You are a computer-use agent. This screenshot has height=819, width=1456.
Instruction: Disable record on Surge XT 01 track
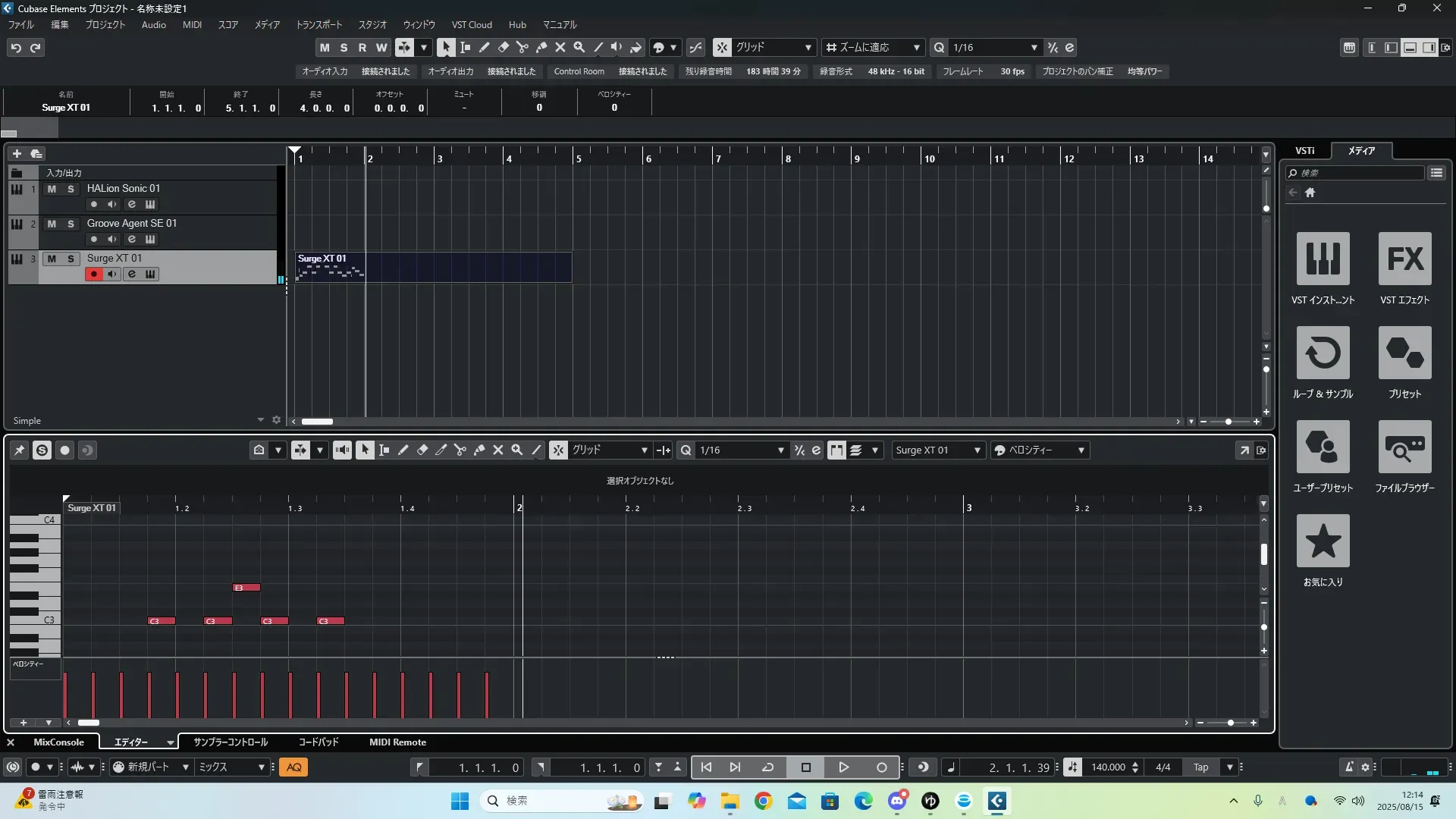(93, 275)
